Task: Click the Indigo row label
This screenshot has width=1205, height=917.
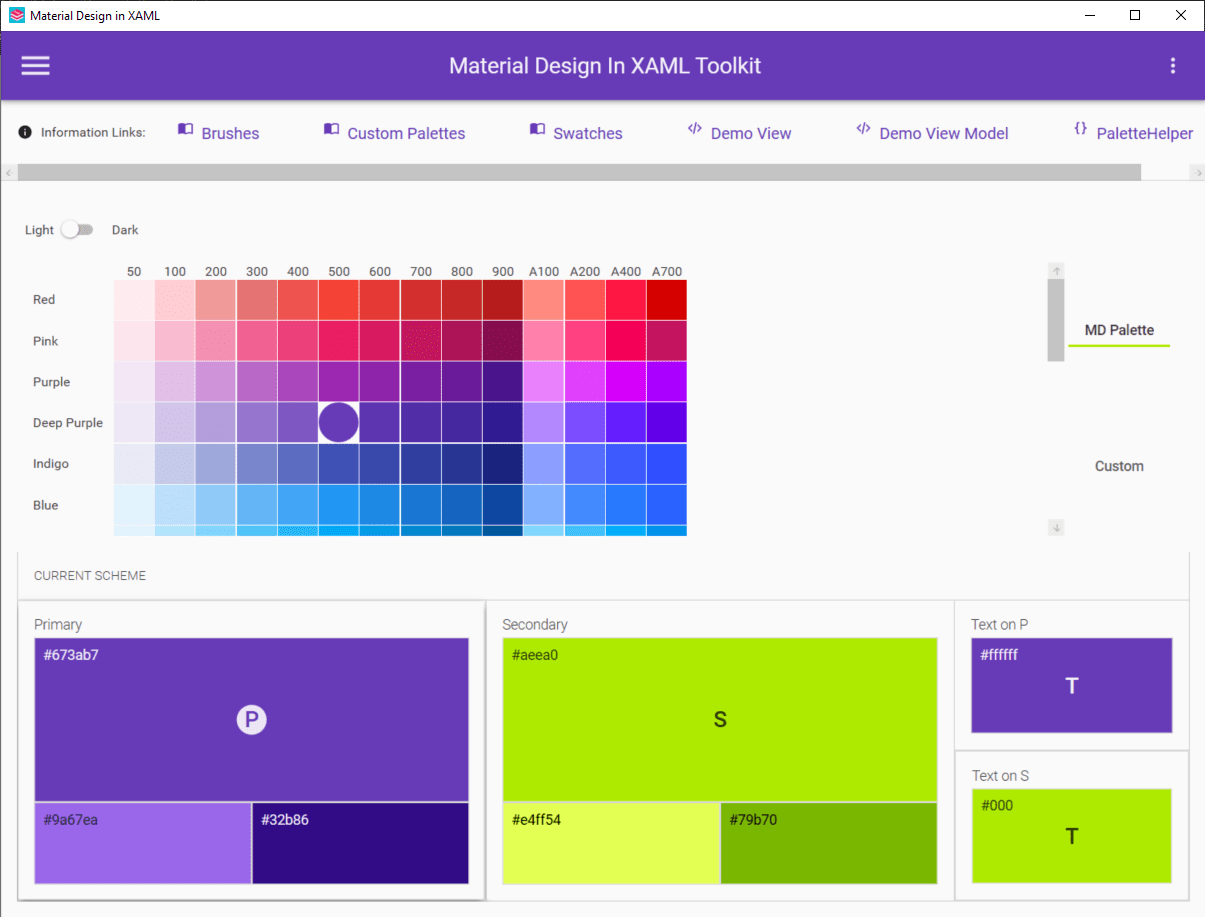Action: coord(51,464)
